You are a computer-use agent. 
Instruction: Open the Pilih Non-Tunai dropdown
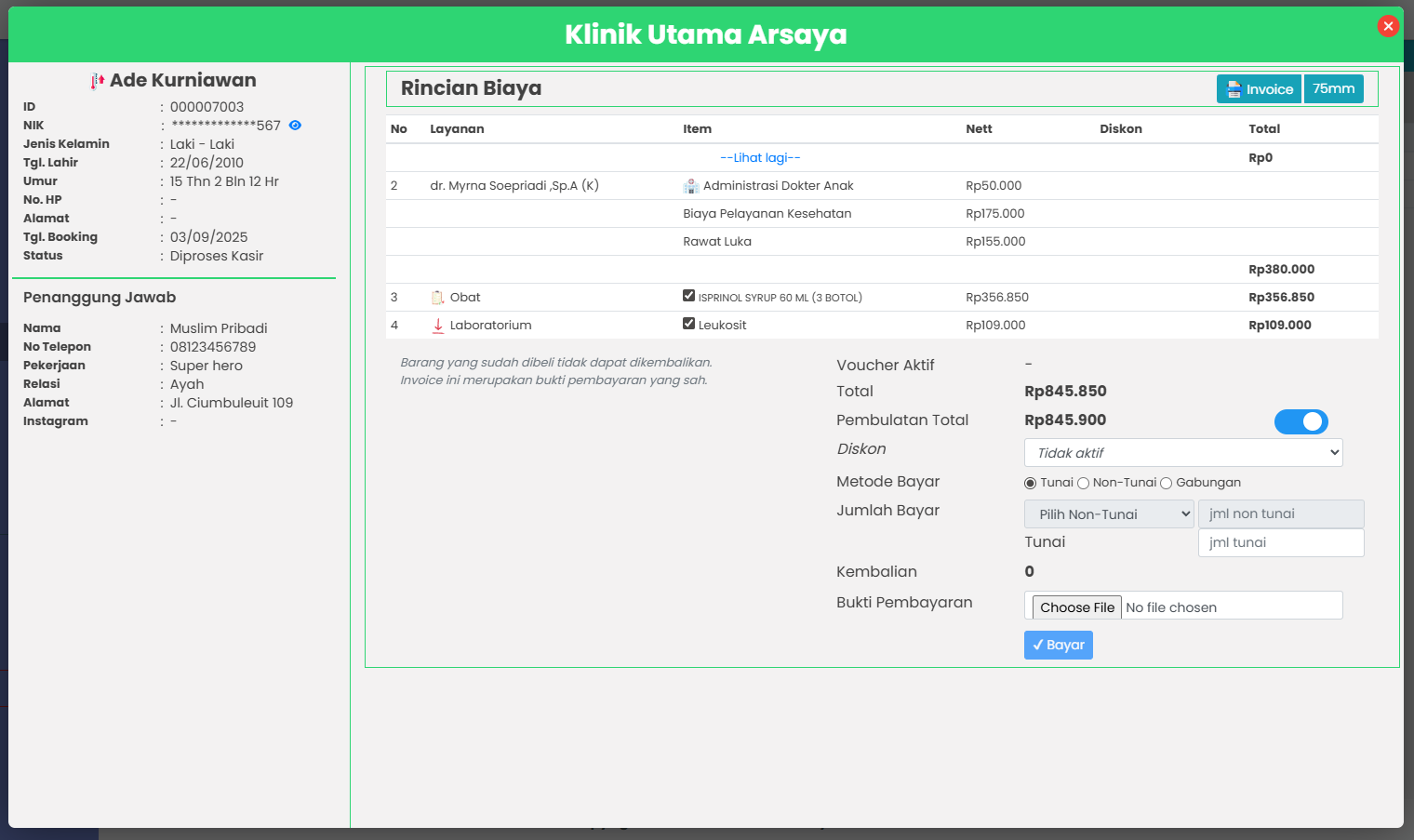pos(1109,514)
